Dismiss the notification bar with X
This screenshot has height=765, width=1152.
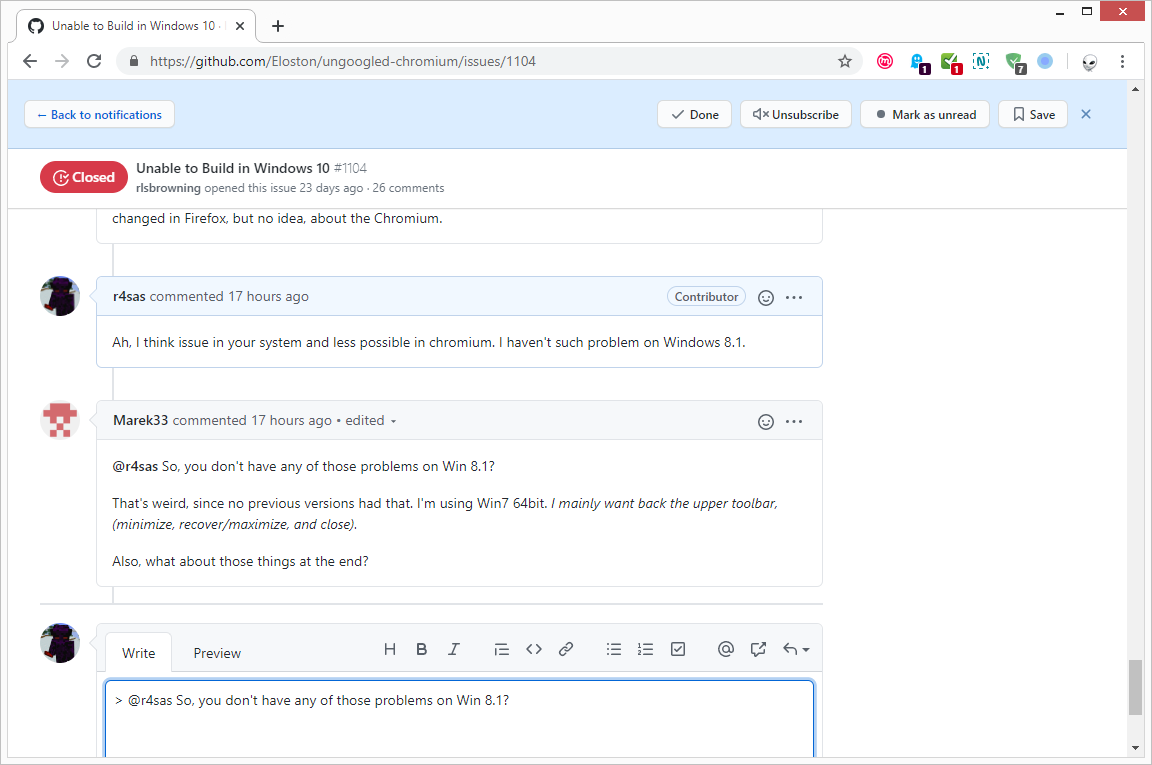pos(1086,114)
